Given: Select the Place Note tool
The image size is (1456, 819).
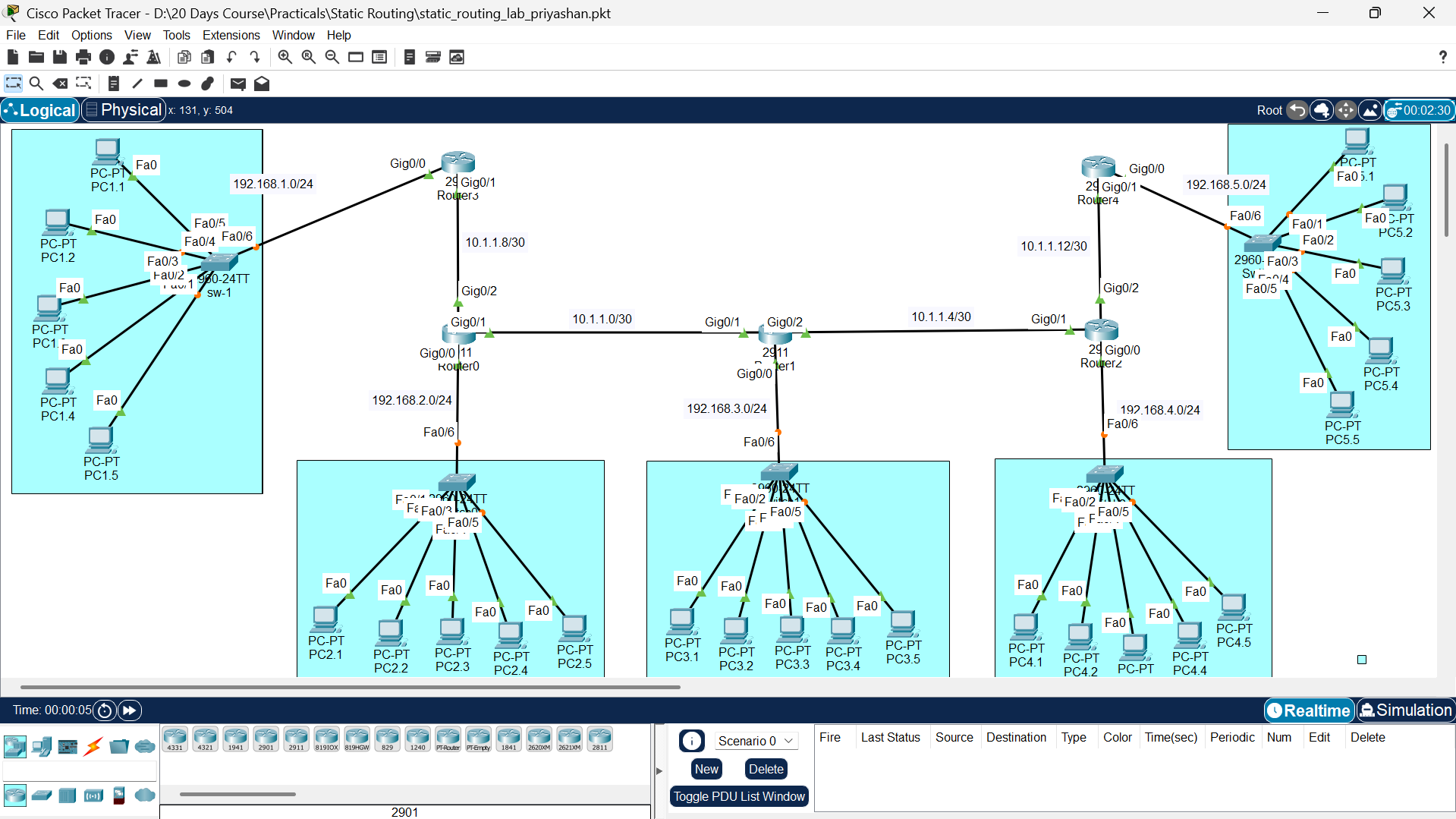Looking at the screenshot, I should click(113, 83).
